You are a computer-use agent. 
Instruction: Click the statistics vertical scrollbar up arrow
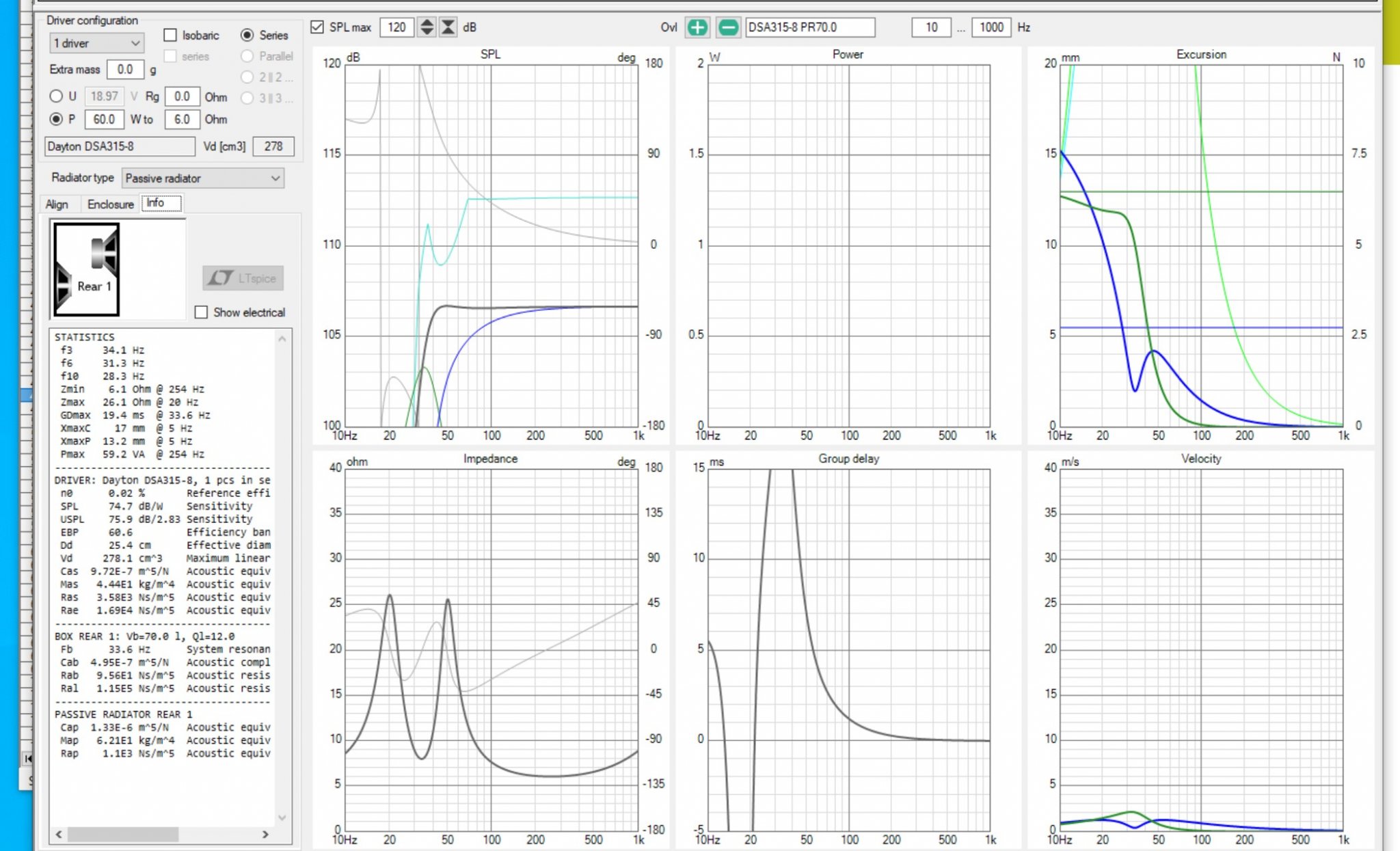coord(282,338)
